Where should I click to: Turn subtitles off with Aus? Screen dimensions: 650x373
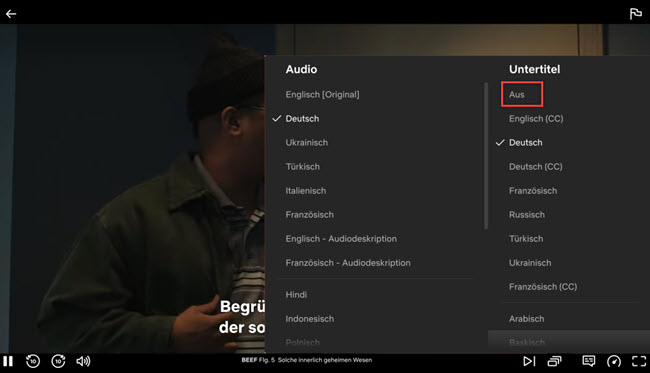pyautogui.click(x=517, y=94)
